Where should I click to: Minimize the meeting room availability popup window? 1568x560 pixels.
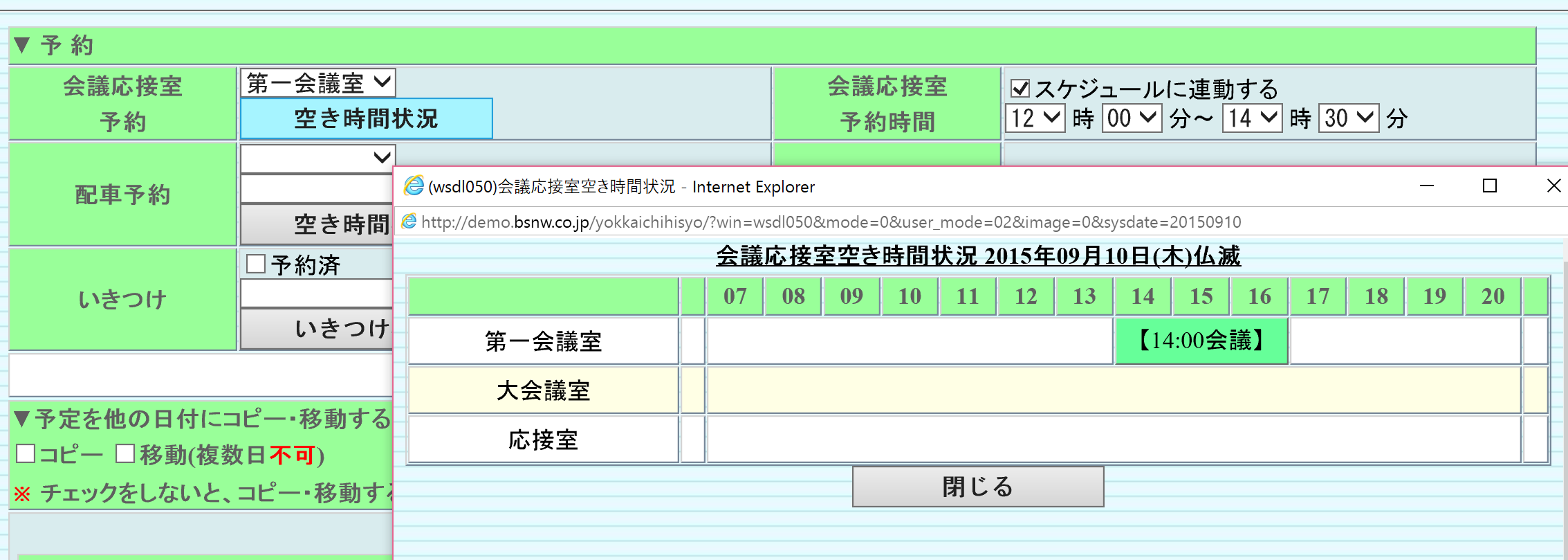coord(1426,186)
